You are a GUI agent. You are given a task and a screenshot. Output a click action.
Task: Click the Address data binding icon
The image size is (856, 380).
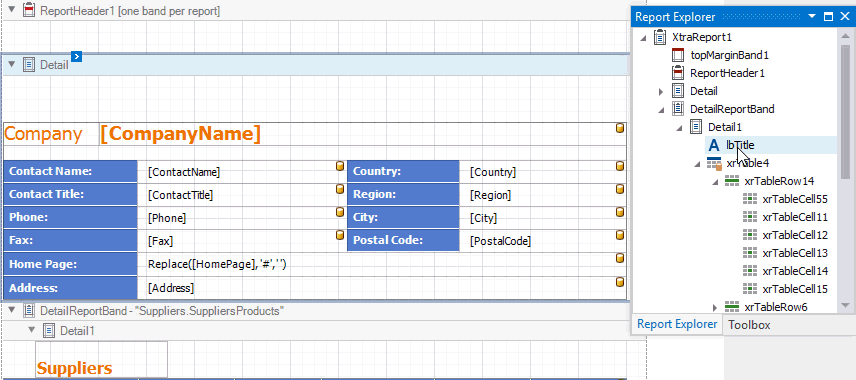point(620,282)
